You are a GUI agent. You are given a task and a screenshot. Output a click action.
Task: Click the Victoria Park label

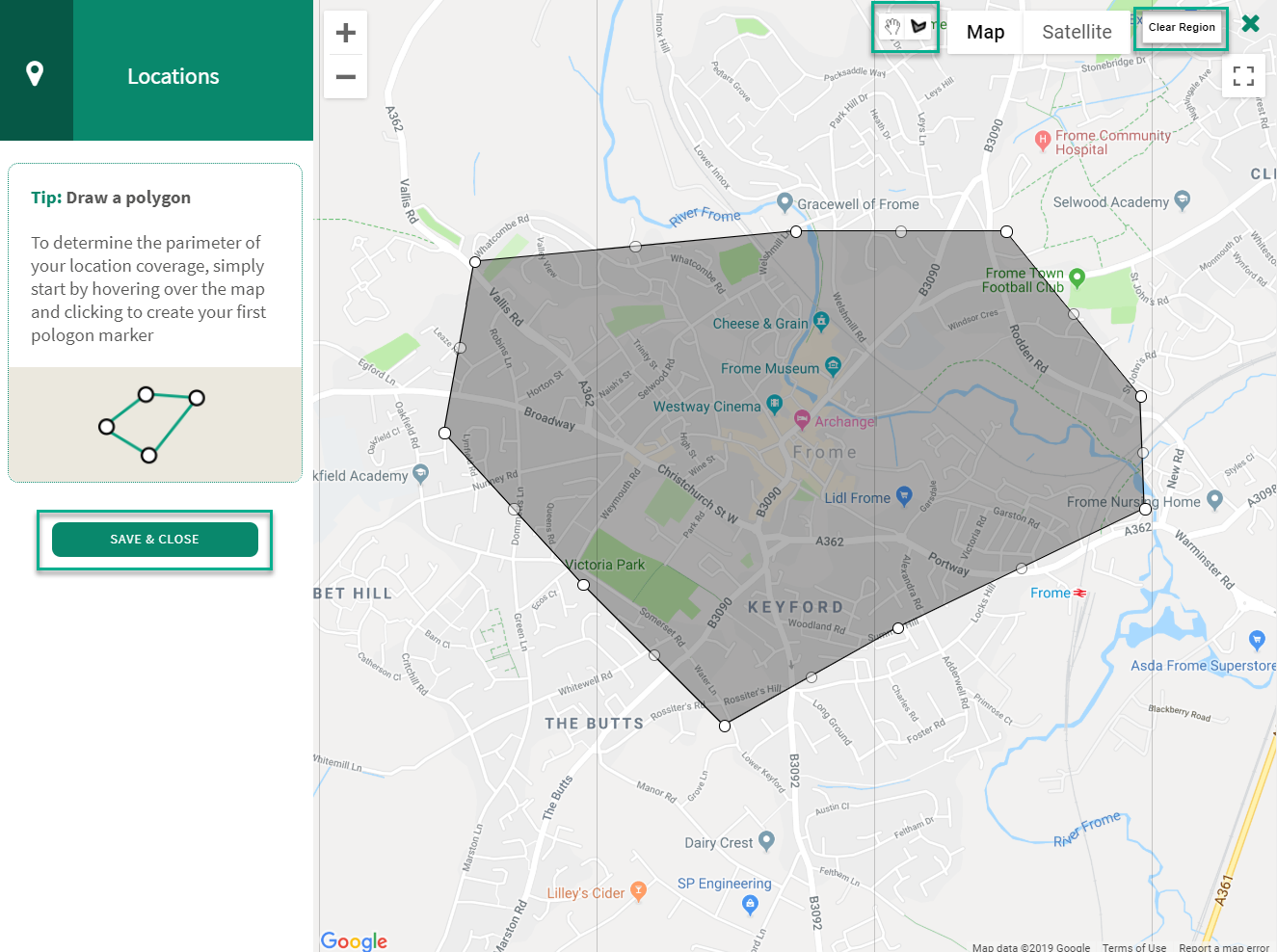(x=605, y=565)
